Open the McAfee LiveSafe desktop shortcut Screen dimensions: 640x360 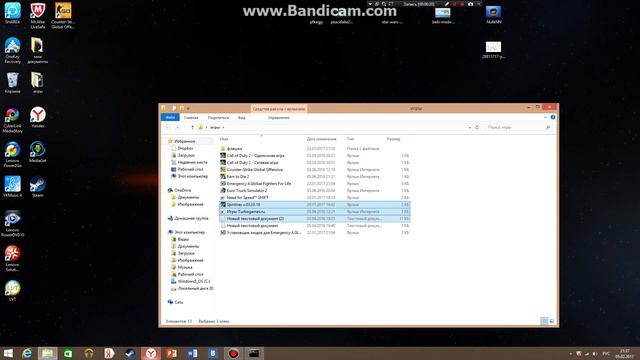(38, 16)
